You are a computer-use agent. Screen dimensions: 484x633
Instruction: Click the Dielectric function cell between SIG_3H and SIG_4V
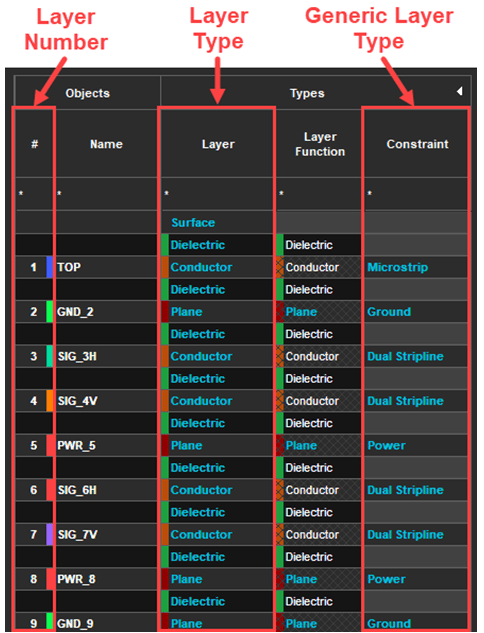pos(319,378)
